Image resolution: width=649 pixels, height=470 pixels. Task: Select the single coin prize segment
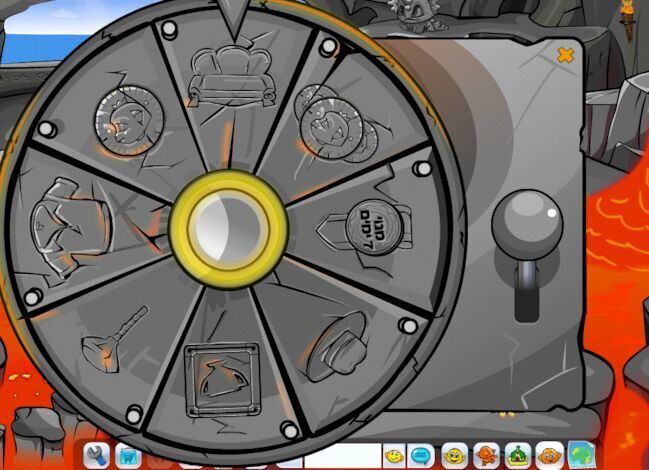129,121
